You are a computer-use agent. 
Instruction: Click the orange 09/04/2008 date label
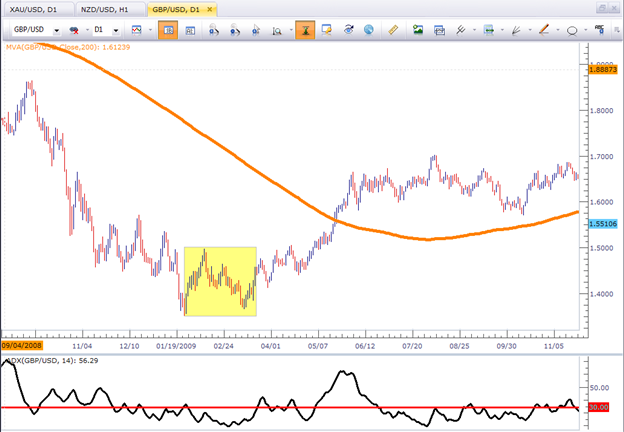22,345
